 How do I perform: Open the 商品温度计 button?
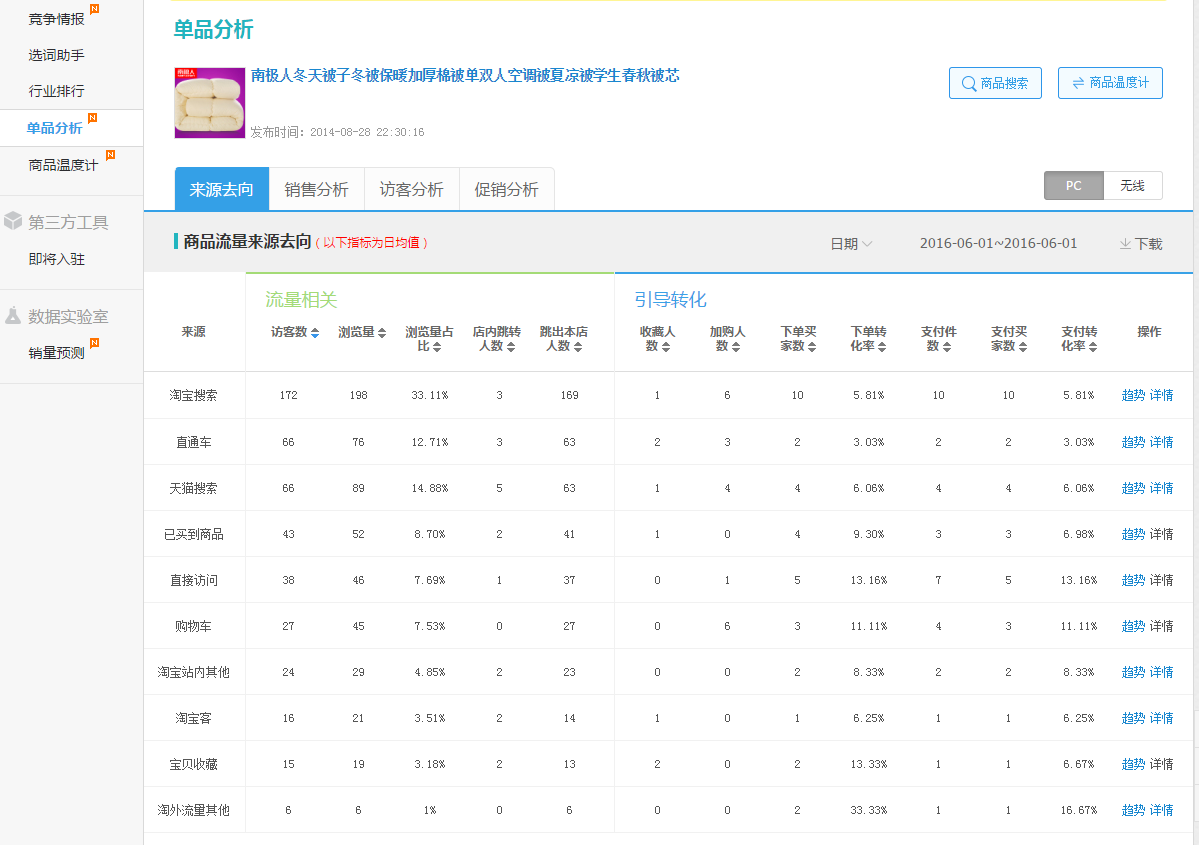[1109, 83]
